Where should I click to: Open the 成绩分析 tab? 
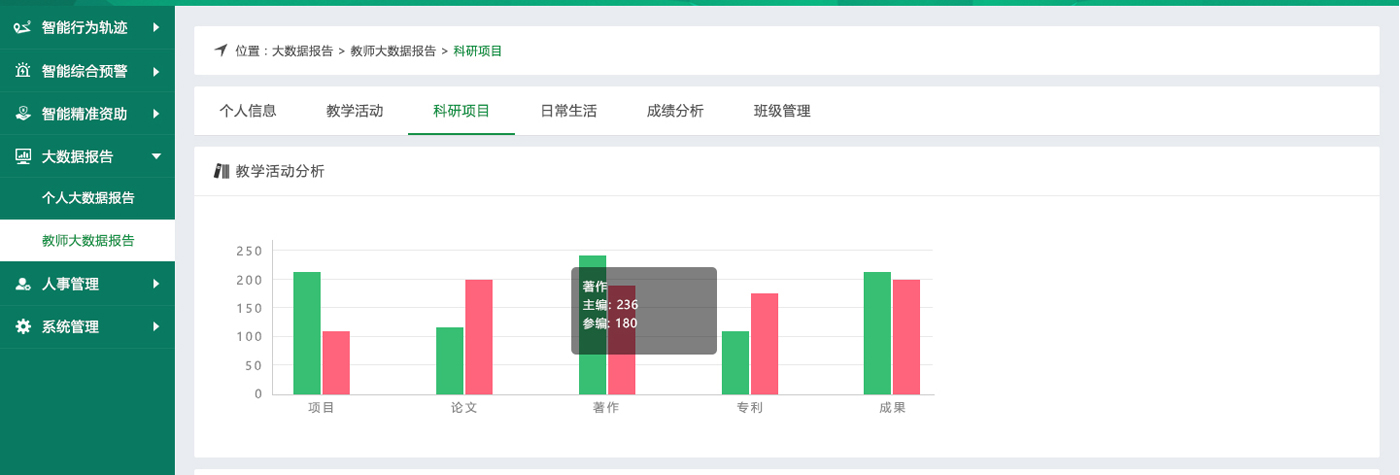pos(675,111)
